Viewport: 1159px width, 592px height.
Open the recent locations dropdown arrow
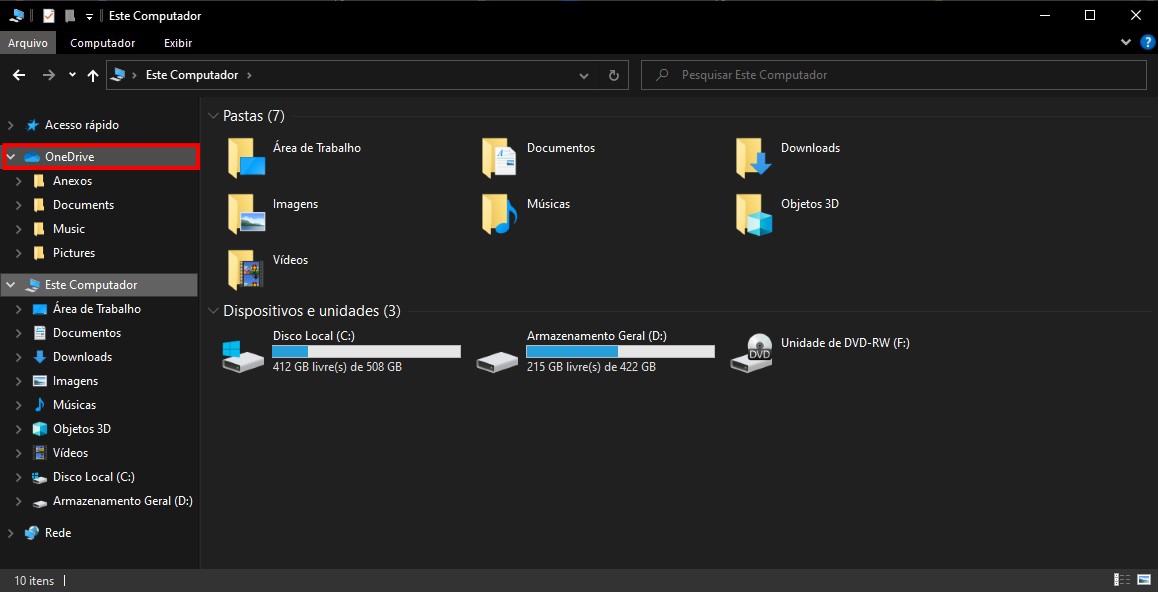pos(72,75)
